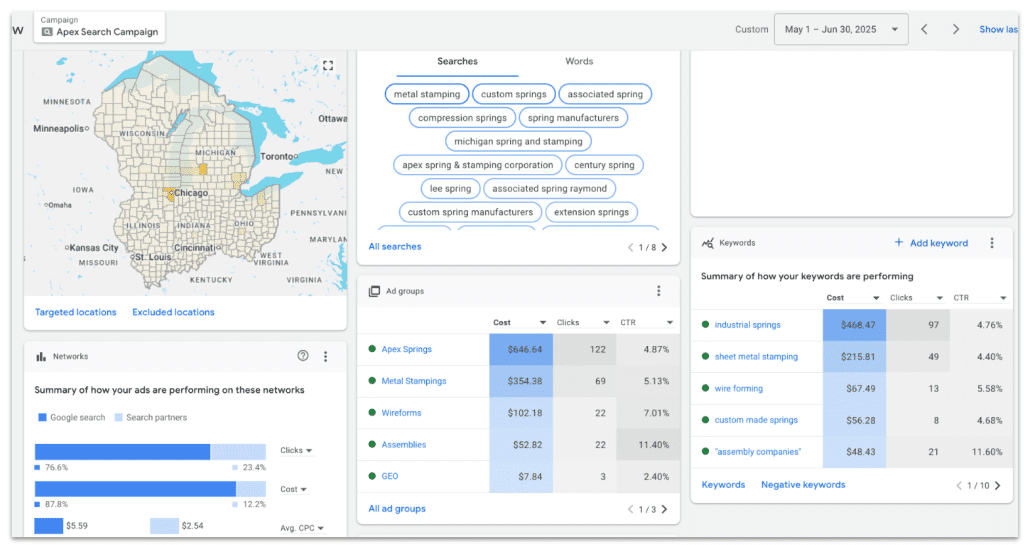Open the Ad groups card three-dot menu
Image resolution: width=1024 pixels, height=545 pixels.
[659, 291]
